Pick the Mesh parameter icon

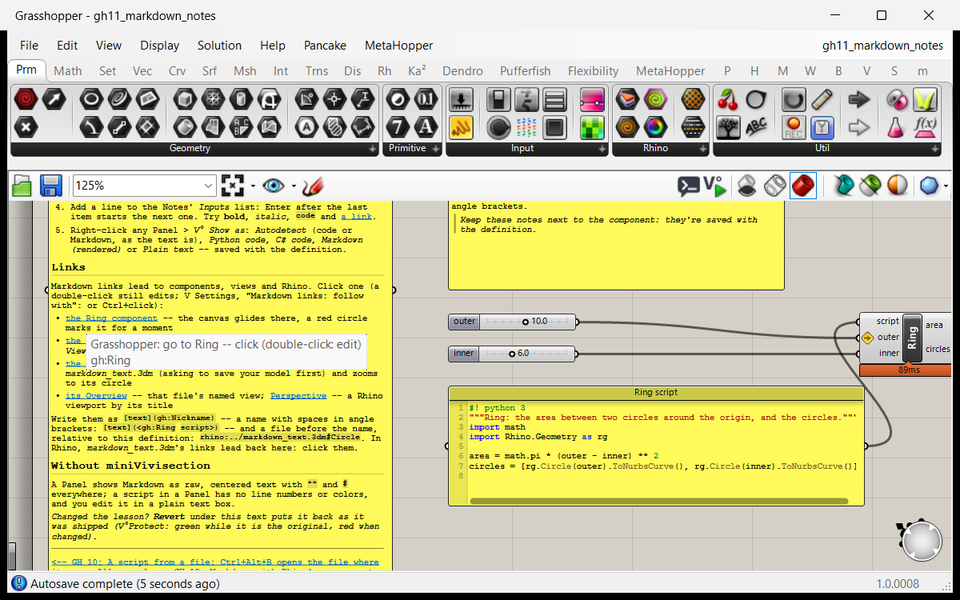click(x=213, y=99)
